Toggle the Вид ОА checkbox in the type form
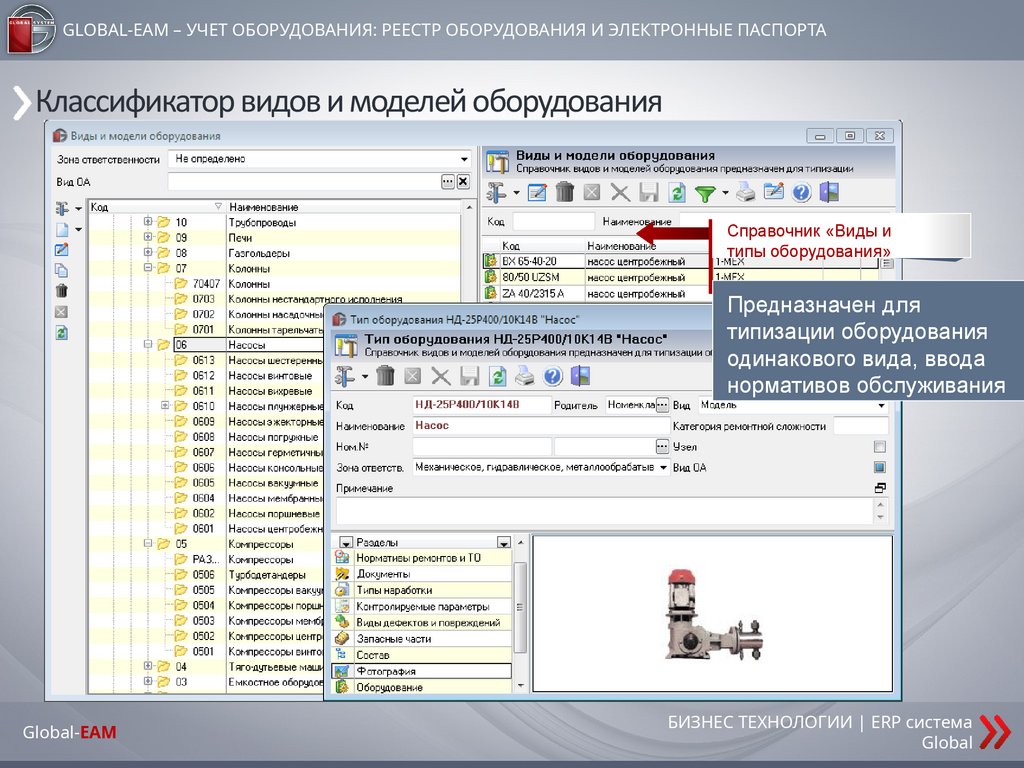 pos(880,468)
